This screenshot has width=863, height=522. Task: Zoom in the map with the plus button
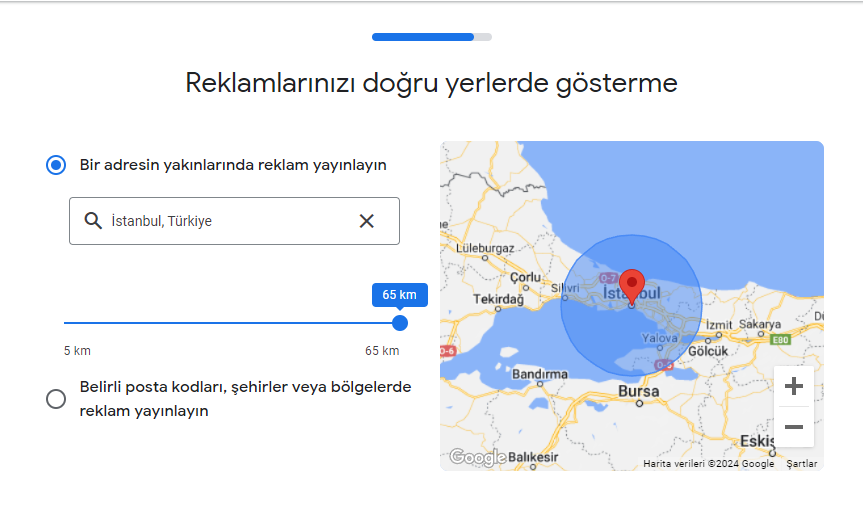(x=794, y=386)
